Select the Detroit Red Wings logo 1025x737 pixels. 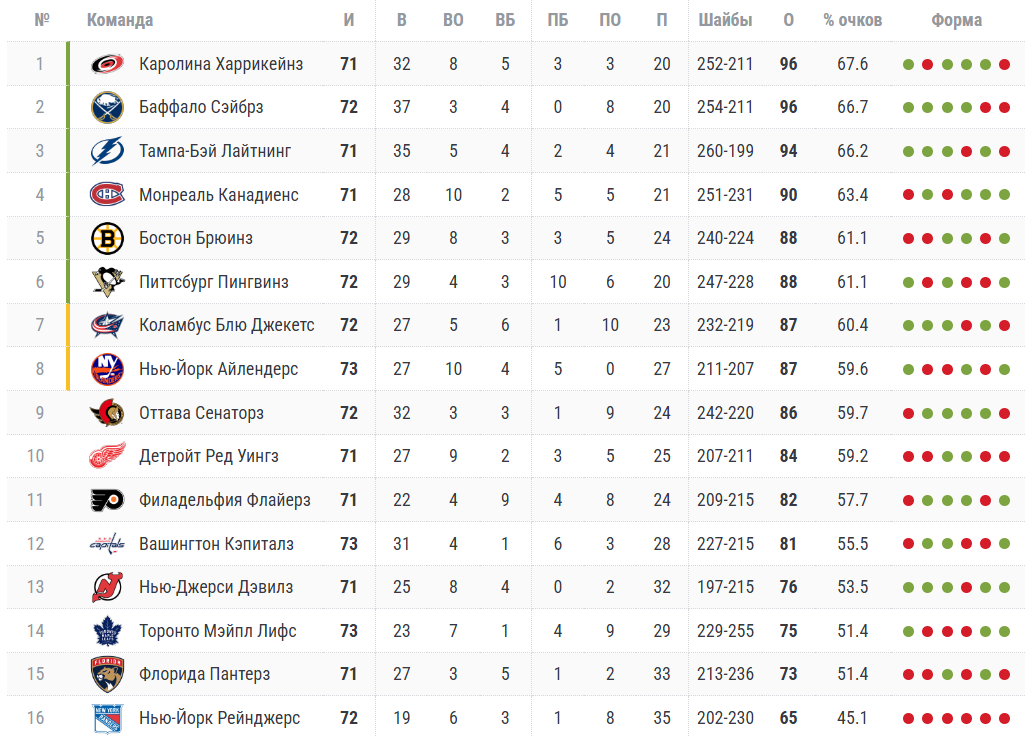point(107,456)
